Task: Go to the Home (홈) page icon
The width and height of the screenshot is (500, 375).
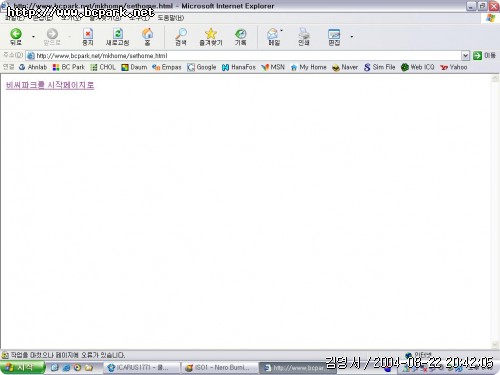Action: coord(147,36)
